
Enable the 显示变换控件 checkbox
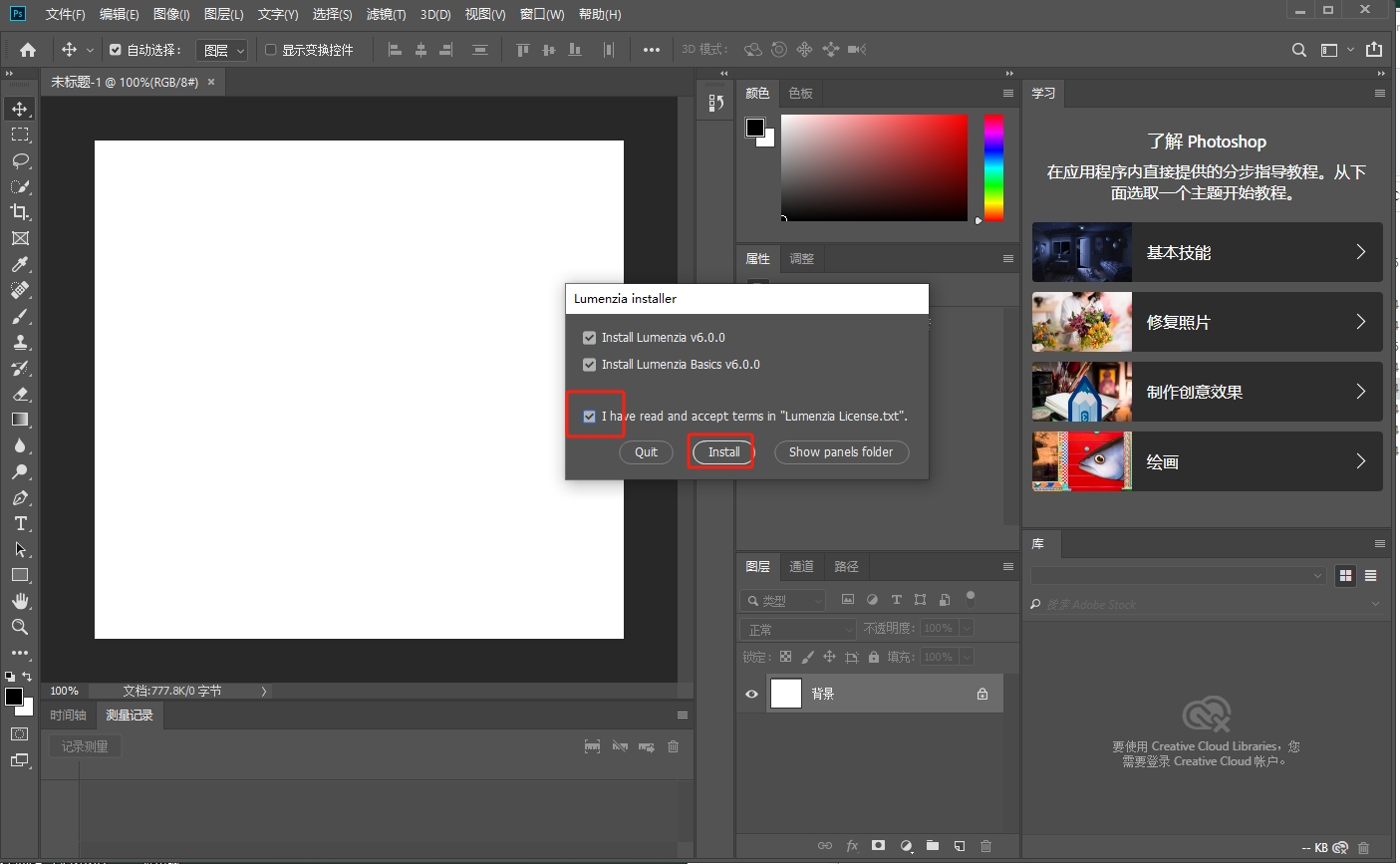pyautogui.click(x=270, y=50)
